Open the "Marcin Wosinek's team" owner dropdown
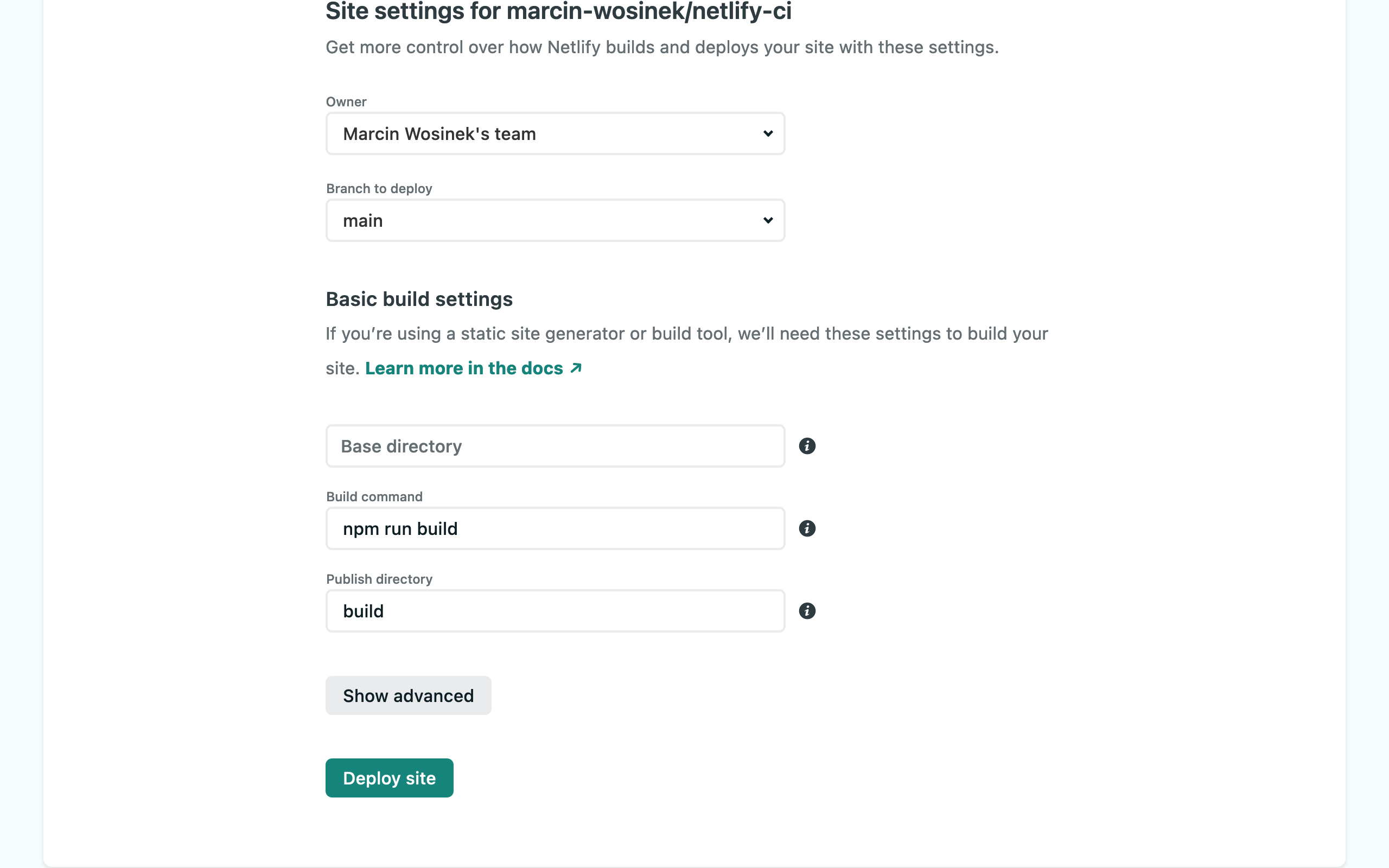 pos(555,134)
